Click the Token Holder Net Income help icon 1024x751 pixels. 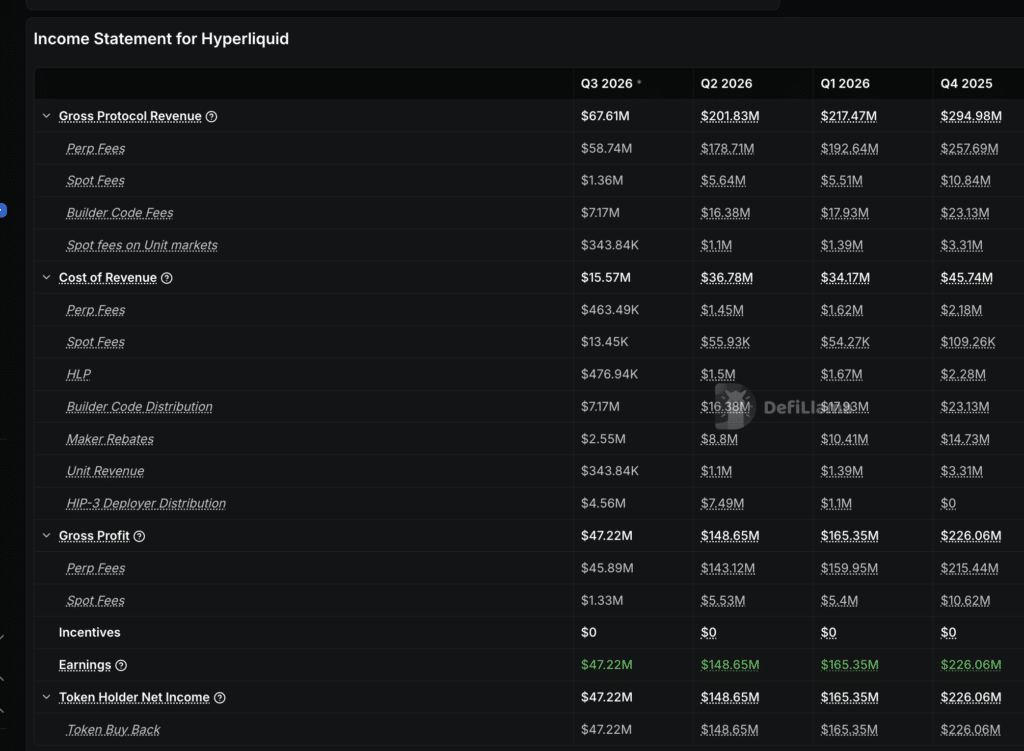[219, 697]
